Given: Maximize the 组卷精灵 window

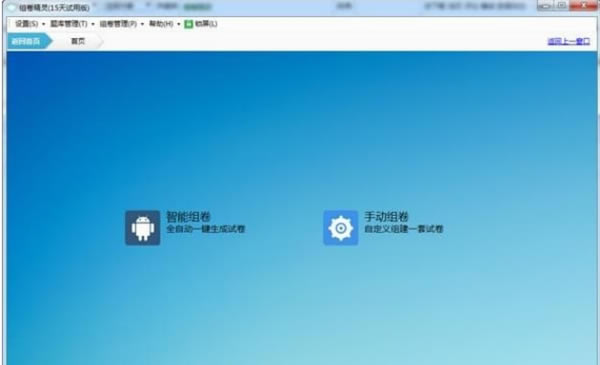Looking at the screenshot, I should pyautogui.click(x=562, y=5).
